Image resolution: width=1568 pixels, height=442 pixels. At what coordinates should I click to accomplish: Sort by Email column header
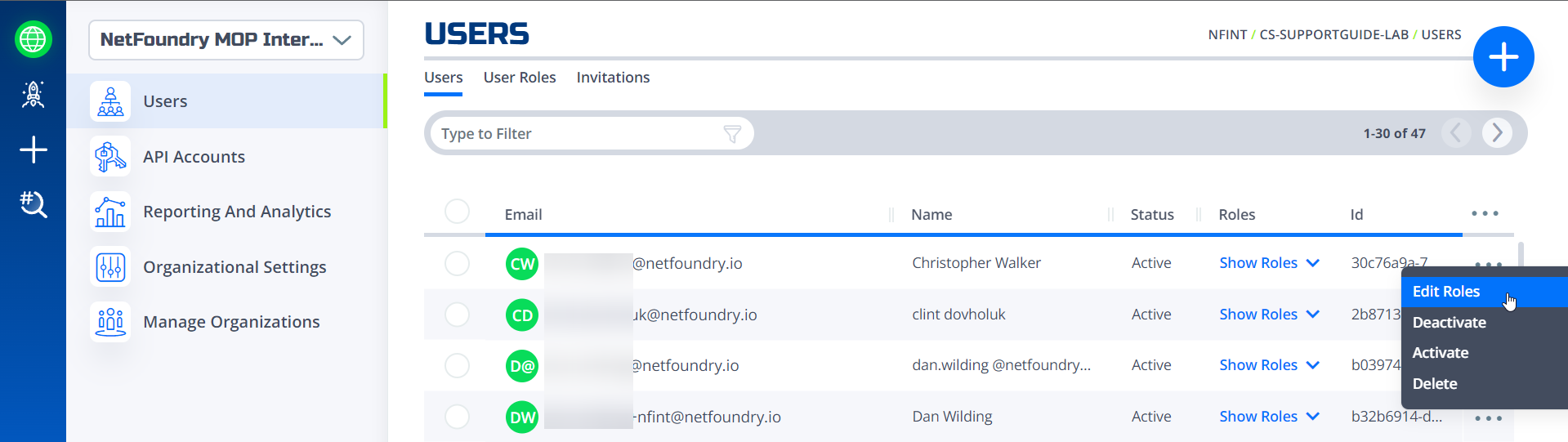click(523, 214)
